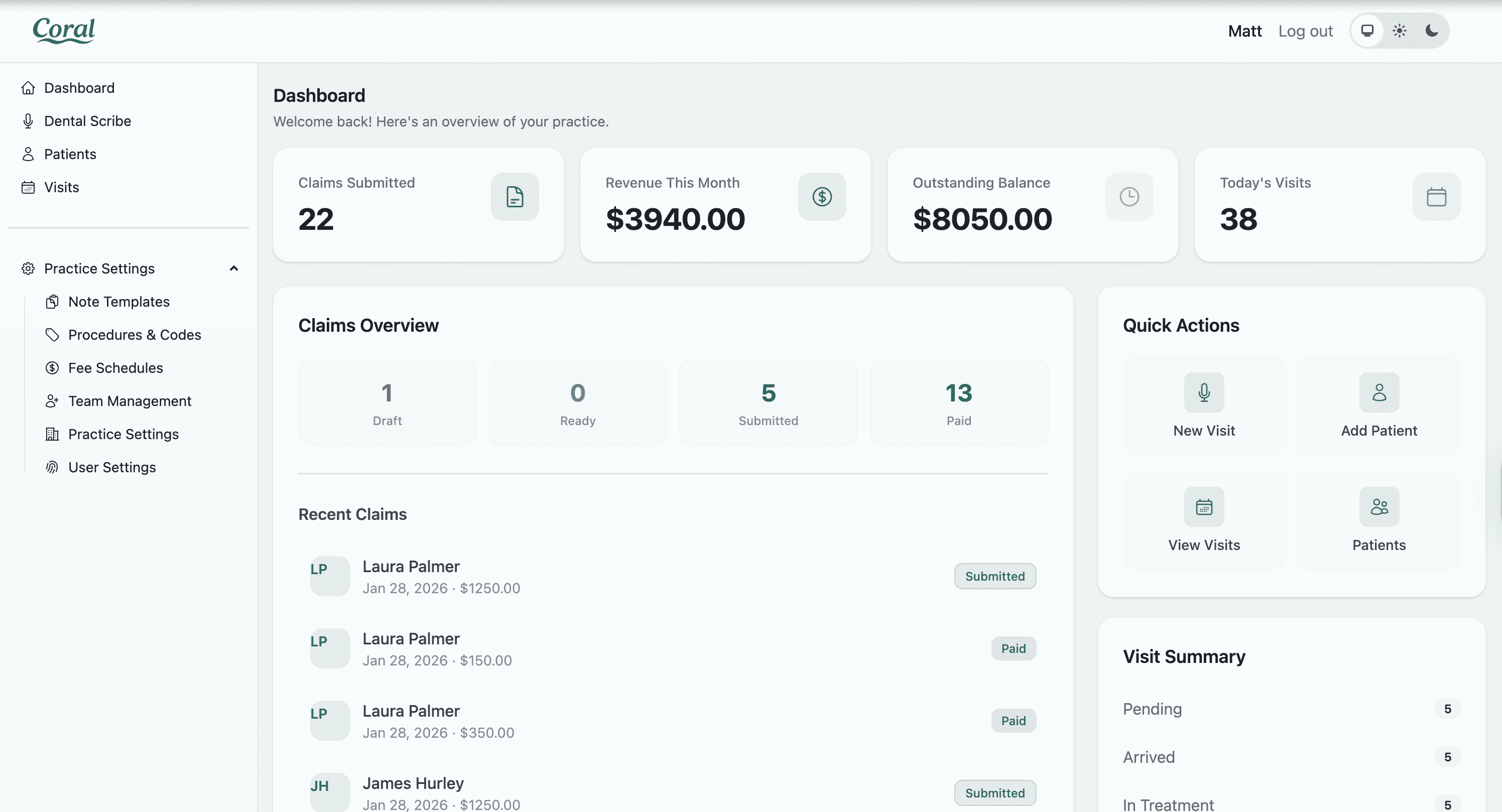1502x812 pixels.
Task: Select the Patients icon in the sidebar
Action: (28, 154)
